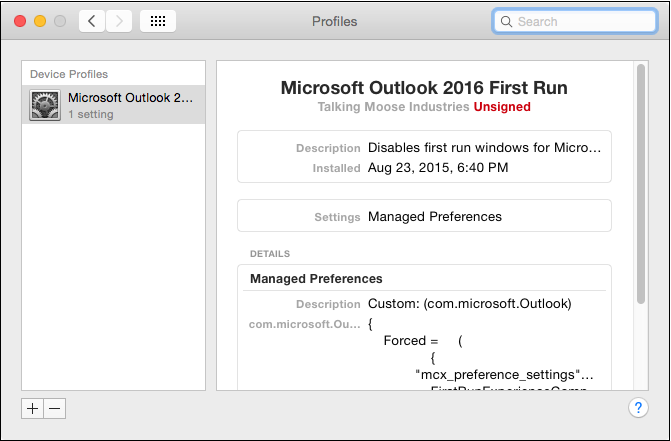Click the 'Settings' field label
The height and width of the screenshot is (441, 671).
click(x=337, y=217)
